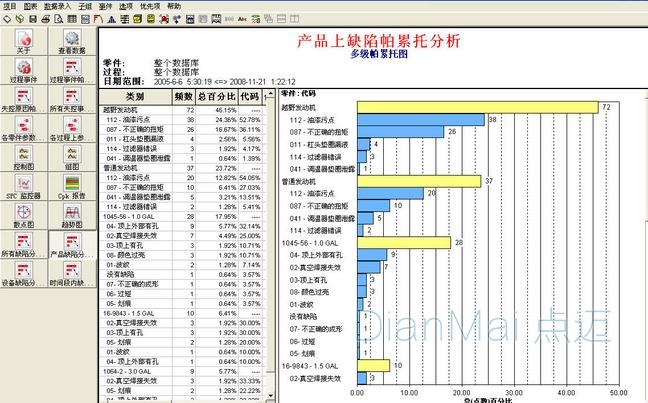Click the floppy disk save toolbar icon
Image resolution: width=648 pixels, height=403 pixels.
(33, 19)
